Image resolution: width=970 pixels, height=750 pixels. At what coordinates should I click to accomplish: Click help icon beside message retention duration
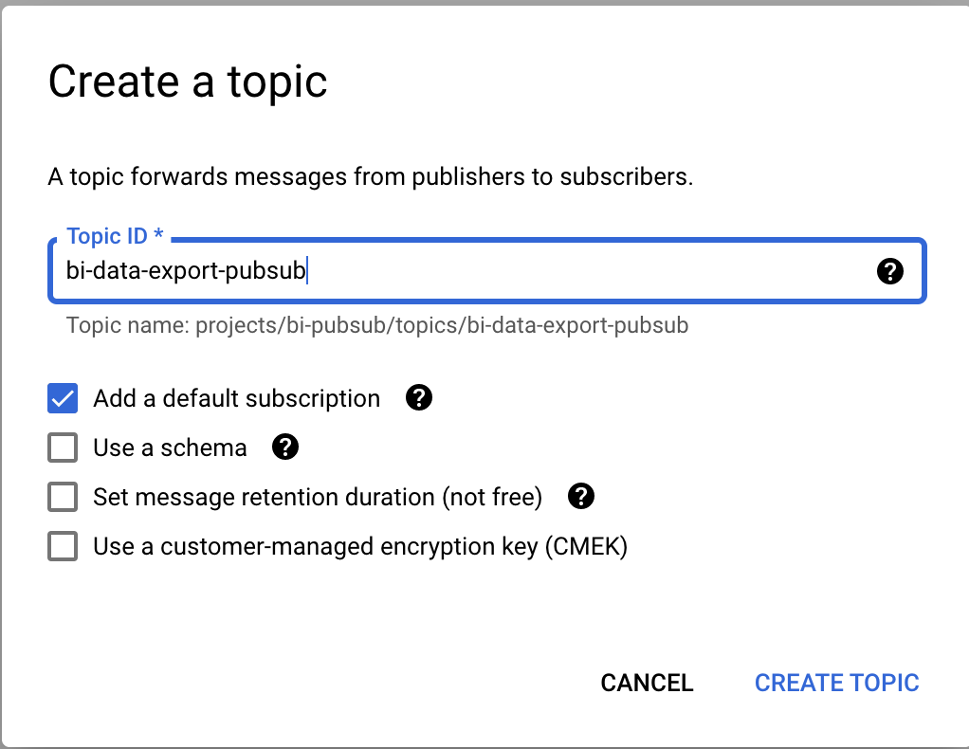coord(581,496)
